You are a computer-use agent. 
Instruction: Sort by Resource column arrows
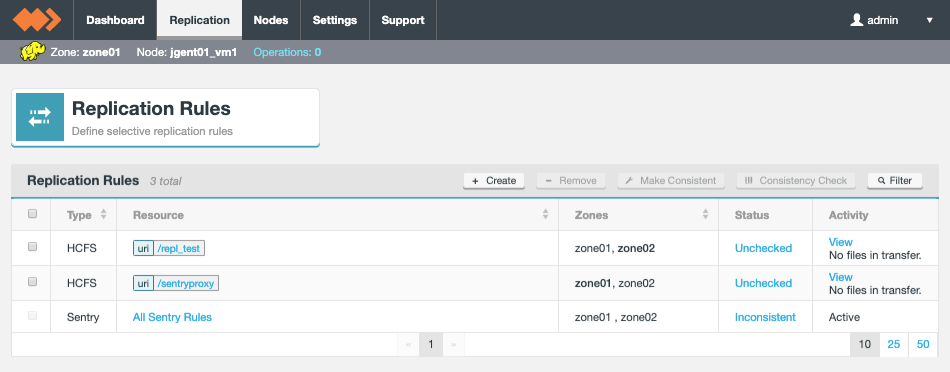[545, 214]
